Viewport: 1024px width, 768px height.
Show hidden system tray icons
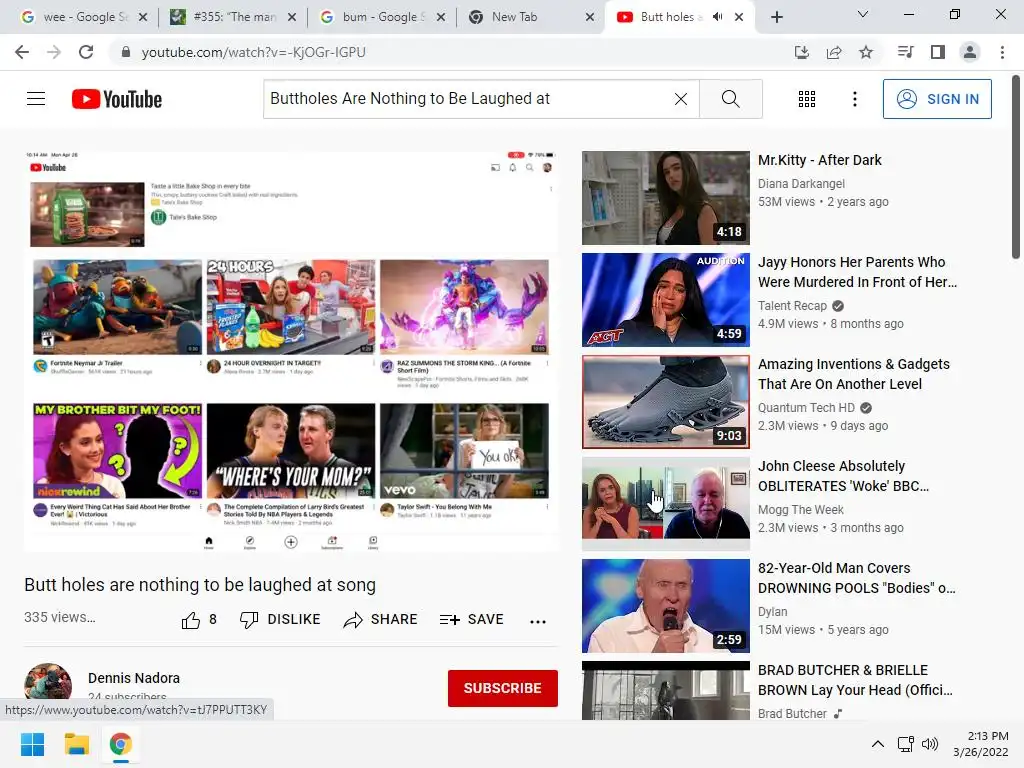coord(878,744)
